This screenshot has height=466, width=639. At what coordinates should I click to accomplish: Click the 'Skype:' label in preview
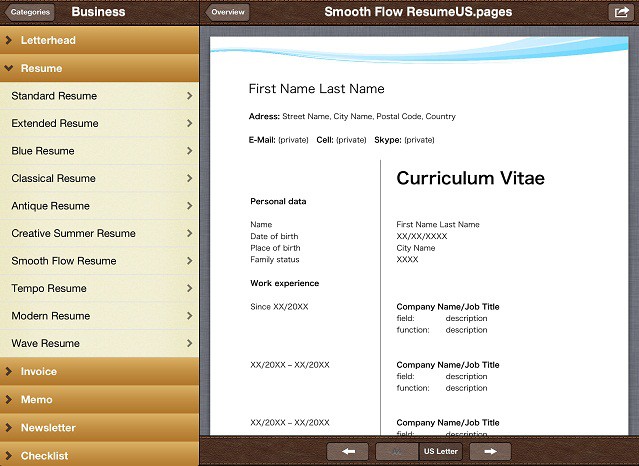[x=388, y=140]
